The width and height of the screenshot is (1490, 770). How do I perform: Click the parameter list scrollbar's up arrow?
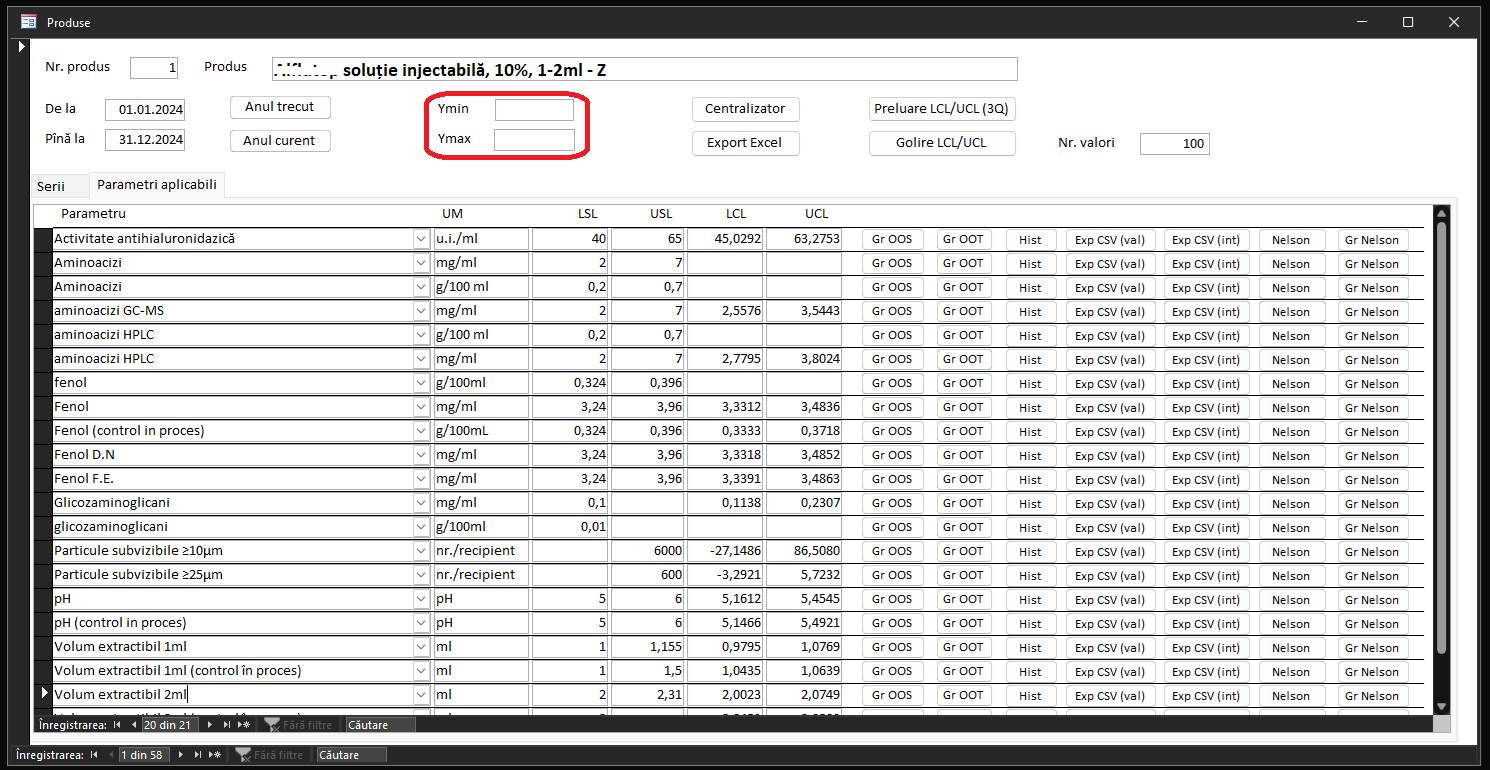pos(1441,212)
